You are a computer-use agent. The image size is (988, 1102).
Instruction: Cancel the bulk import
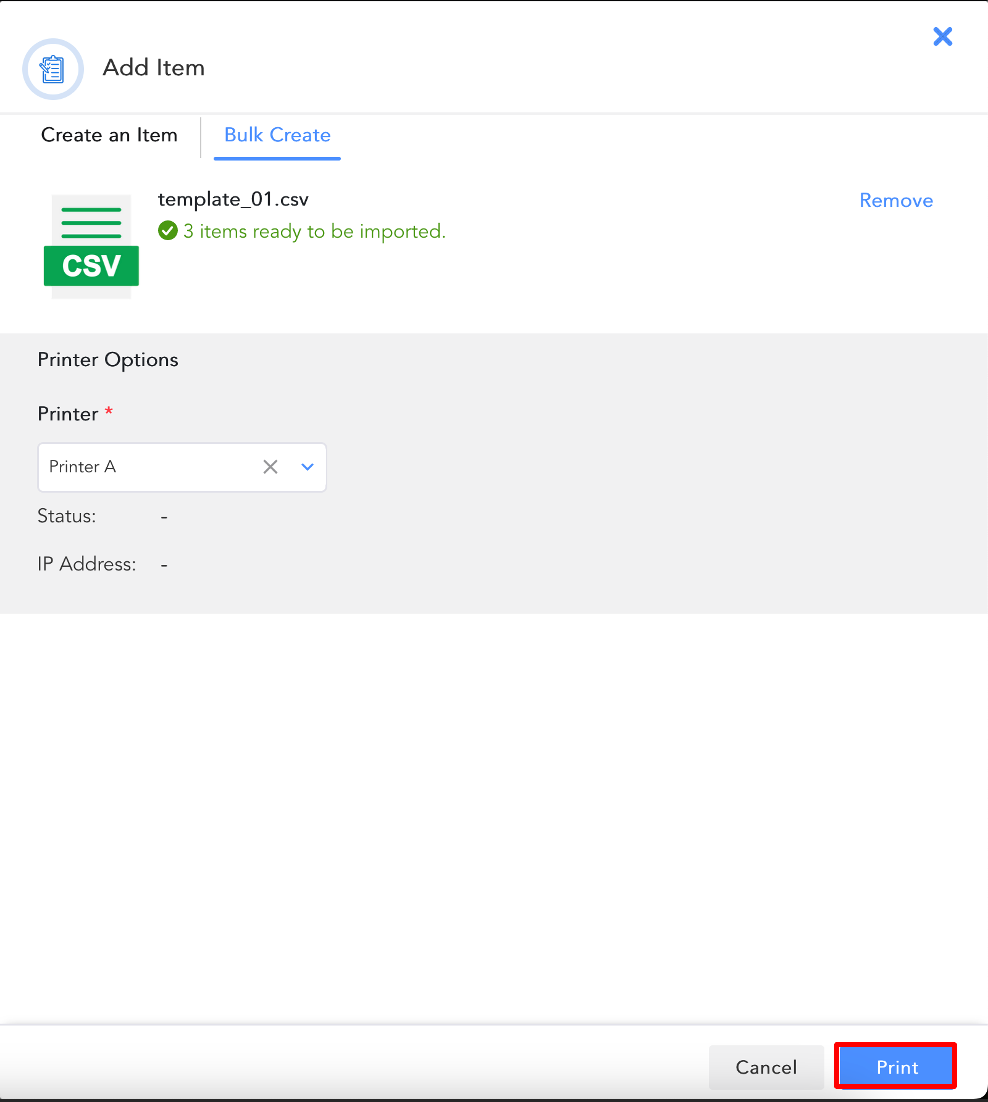click(766, 1067)
